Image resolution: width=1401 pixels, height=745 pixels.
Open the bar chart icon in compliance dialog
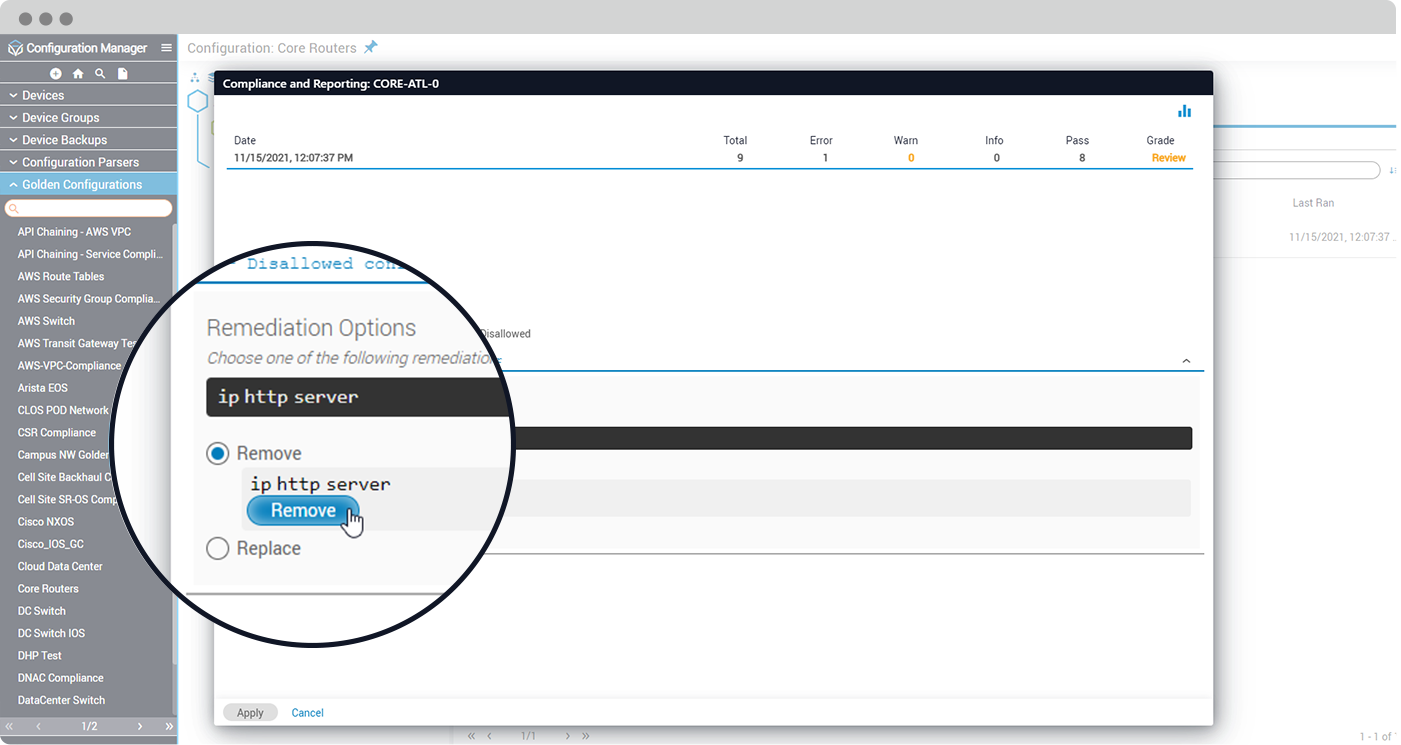click(1184, 111)
